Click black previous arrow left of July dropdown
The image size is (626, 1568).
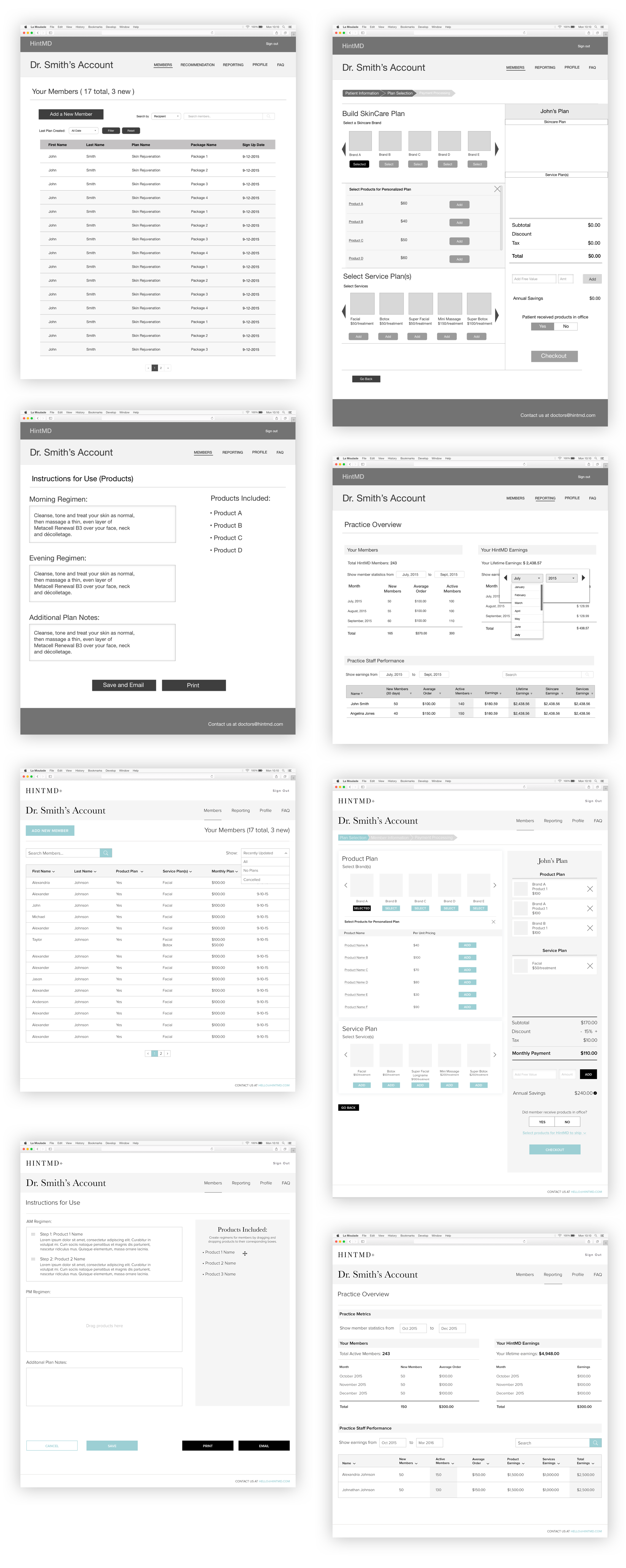[x=505, y=578]
